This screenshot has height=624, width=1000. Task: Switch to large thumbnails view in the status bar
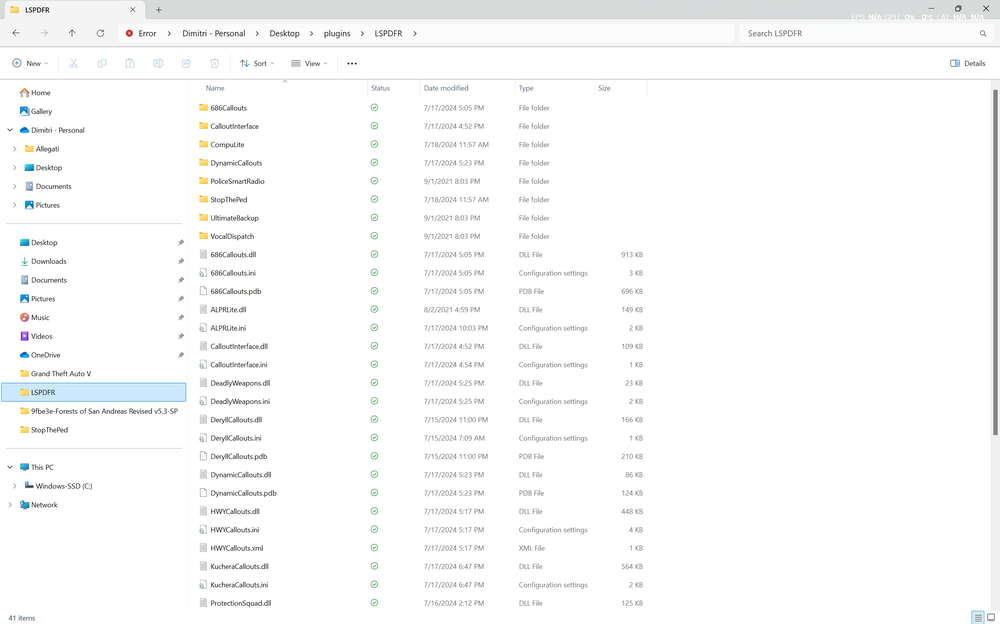[x=991, y=618]
